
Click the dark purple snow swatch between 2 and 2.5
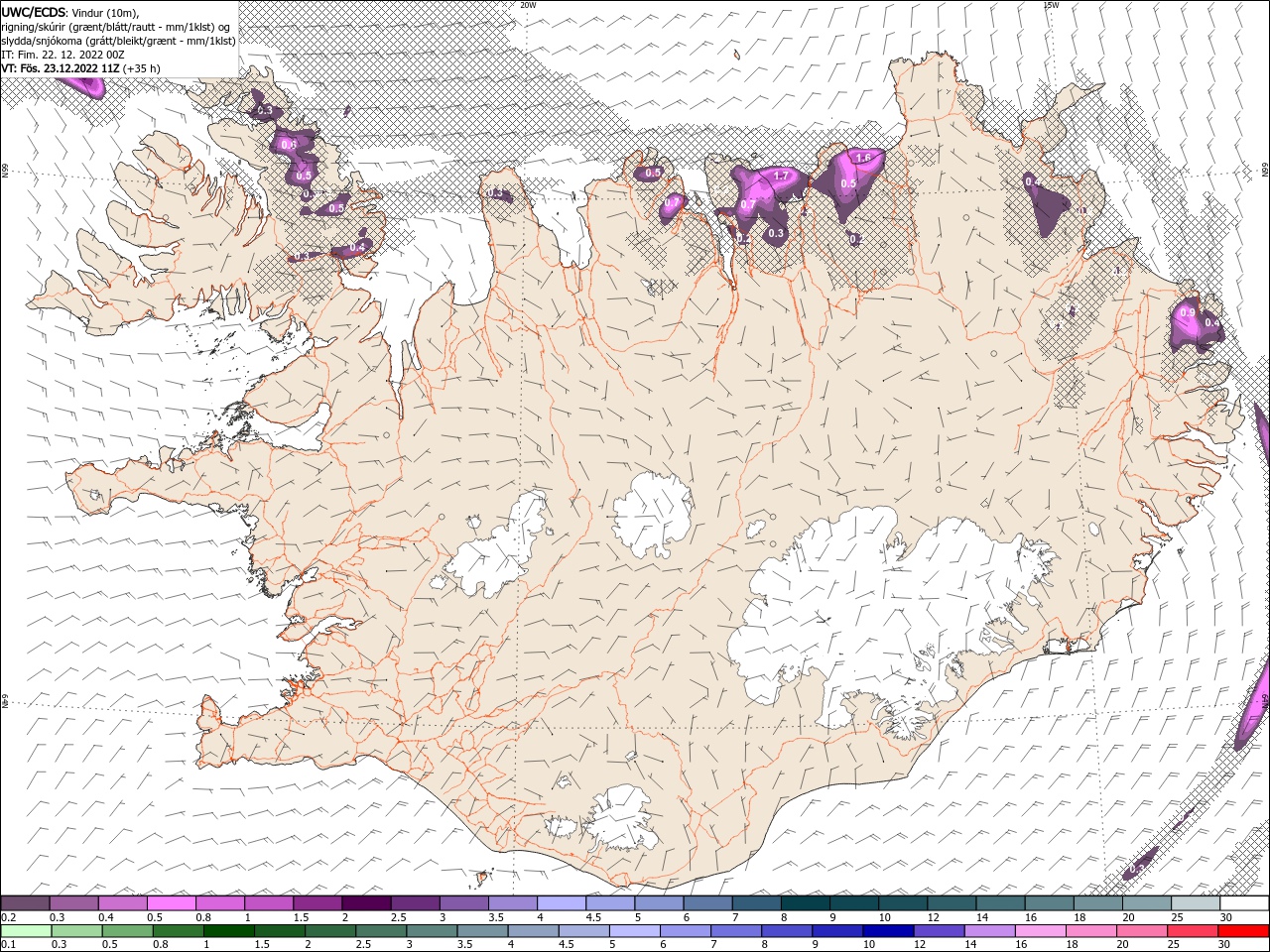tap(366, 903)
